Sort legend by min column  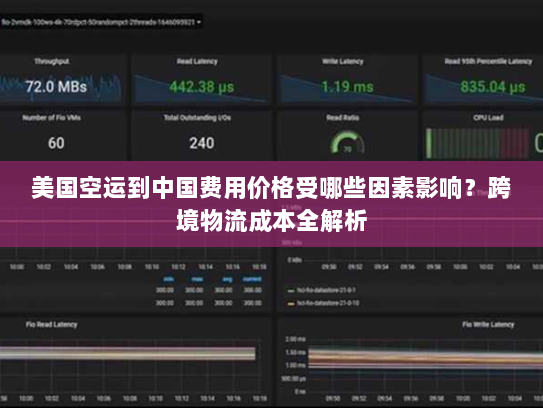[169, 279]
